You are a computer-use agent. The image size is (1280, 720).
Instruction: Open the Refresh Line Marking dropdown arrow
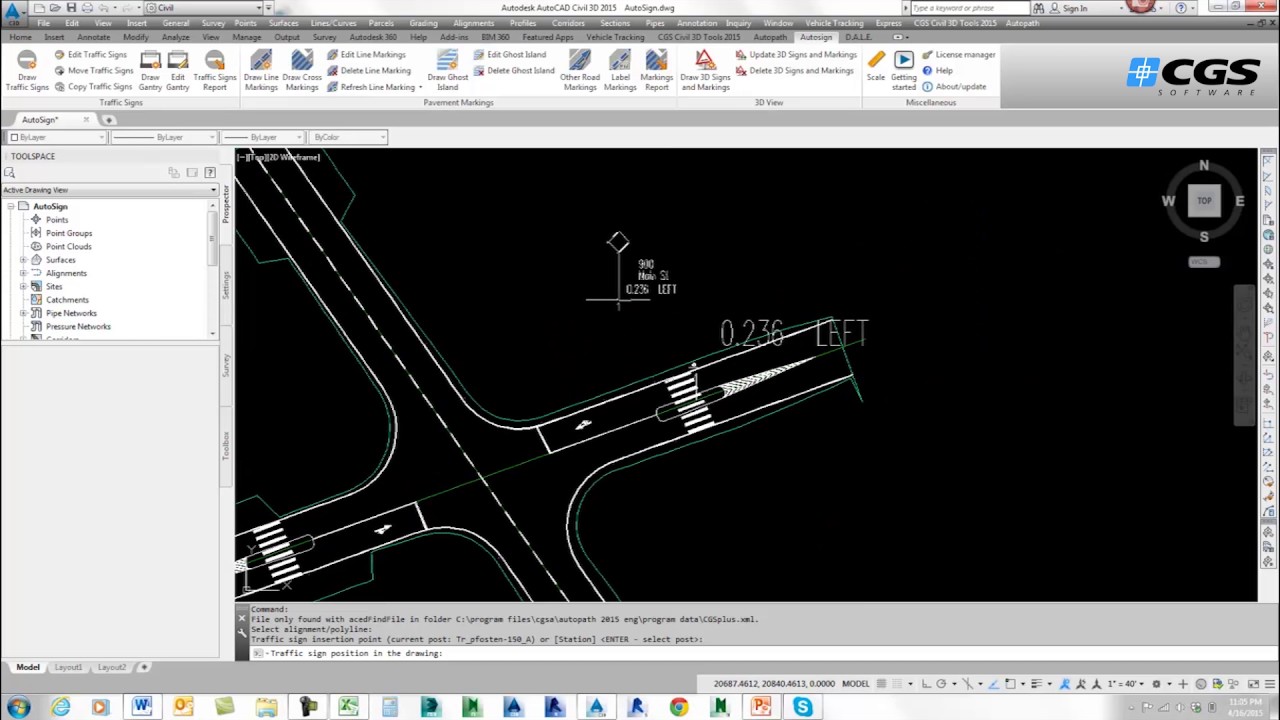pos(420,88)
